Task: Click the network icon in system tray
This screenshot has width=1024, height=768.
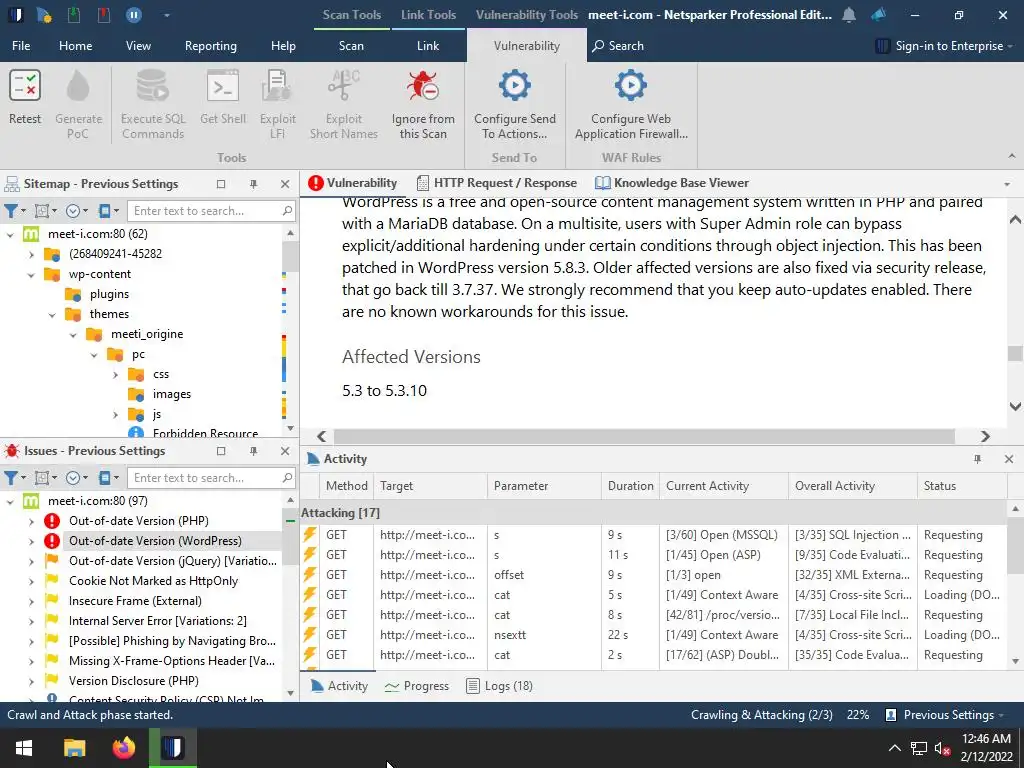Action: coord(919,748)
